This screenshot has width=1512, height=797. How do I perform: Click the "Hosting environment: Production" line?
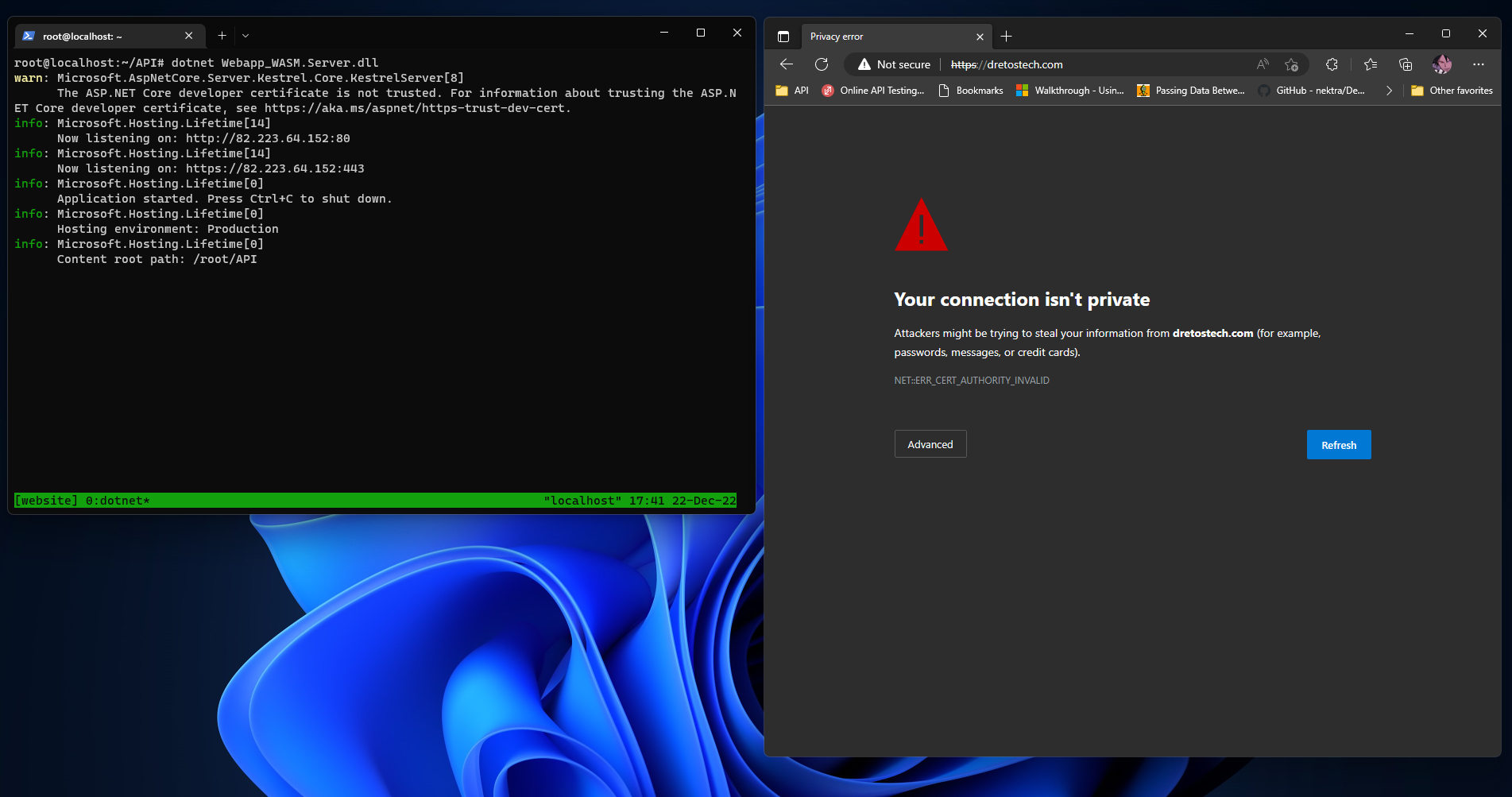click(168, 229)
